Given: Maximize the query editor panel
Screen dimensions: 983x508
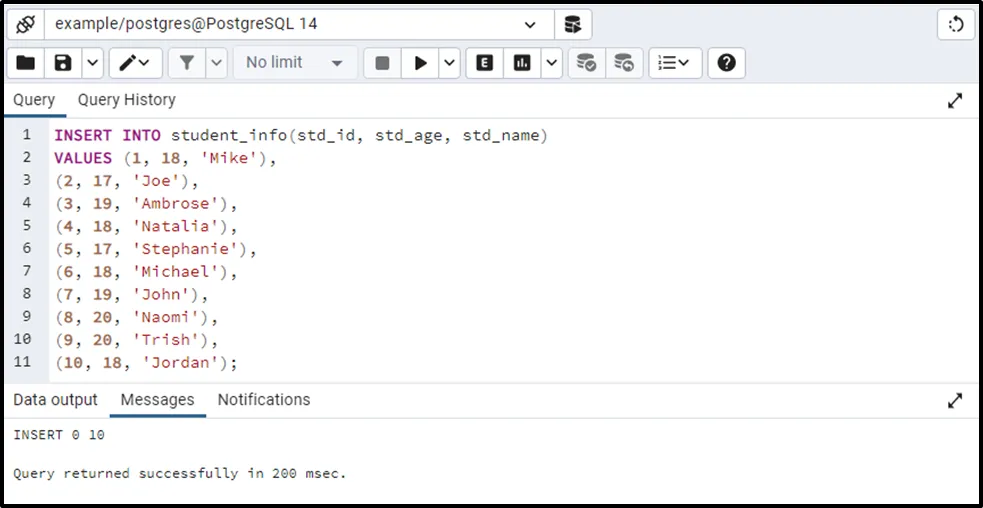Looking at the screenshot, I should [x=955, y=101].
